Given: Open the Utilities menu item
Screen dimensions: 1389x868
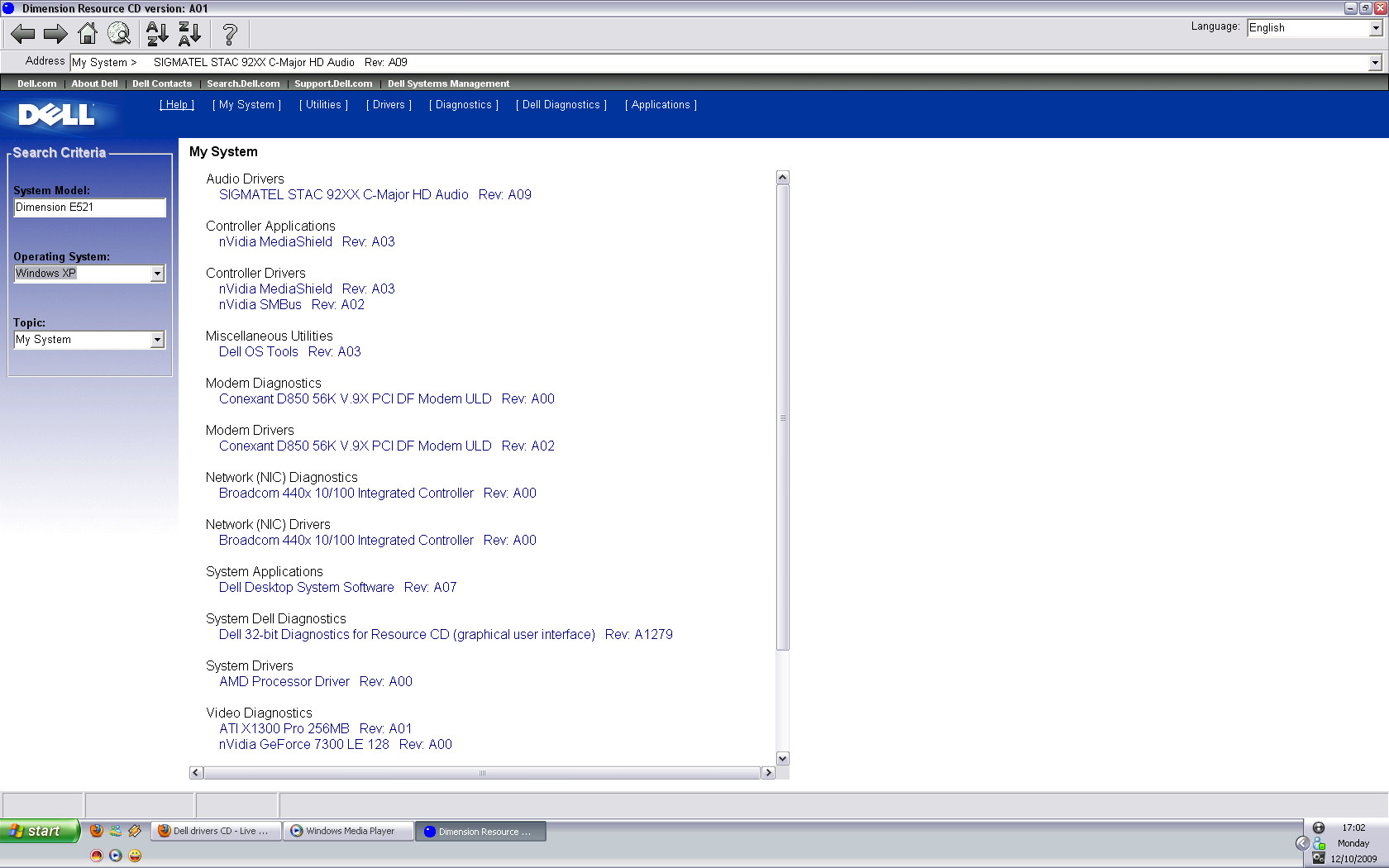Looking at the screenshot, I should click(323, 105).
